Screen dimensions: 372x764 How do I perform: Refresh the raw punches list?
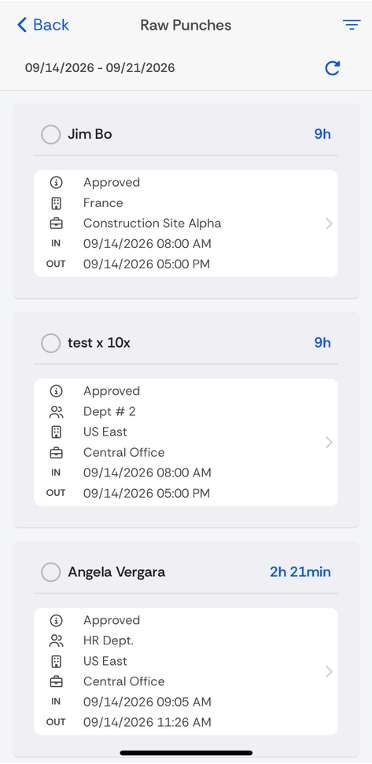tap(333, 68)
